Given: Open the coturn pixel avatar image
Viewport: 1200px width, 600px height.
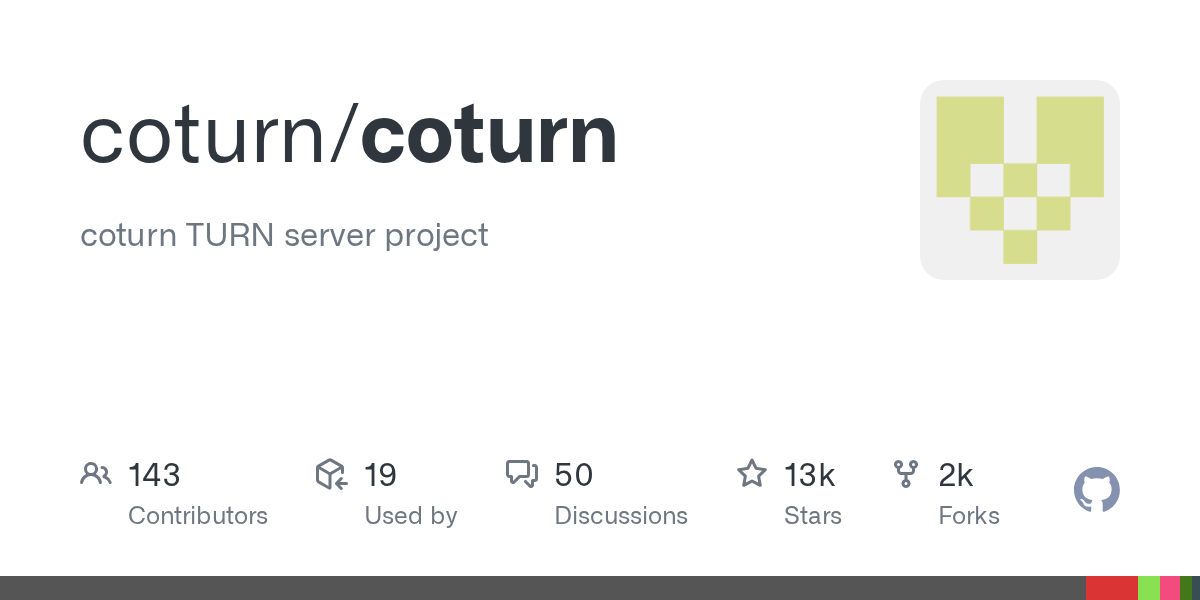Looking at the screenshot, I should [x=1019, y=180].
